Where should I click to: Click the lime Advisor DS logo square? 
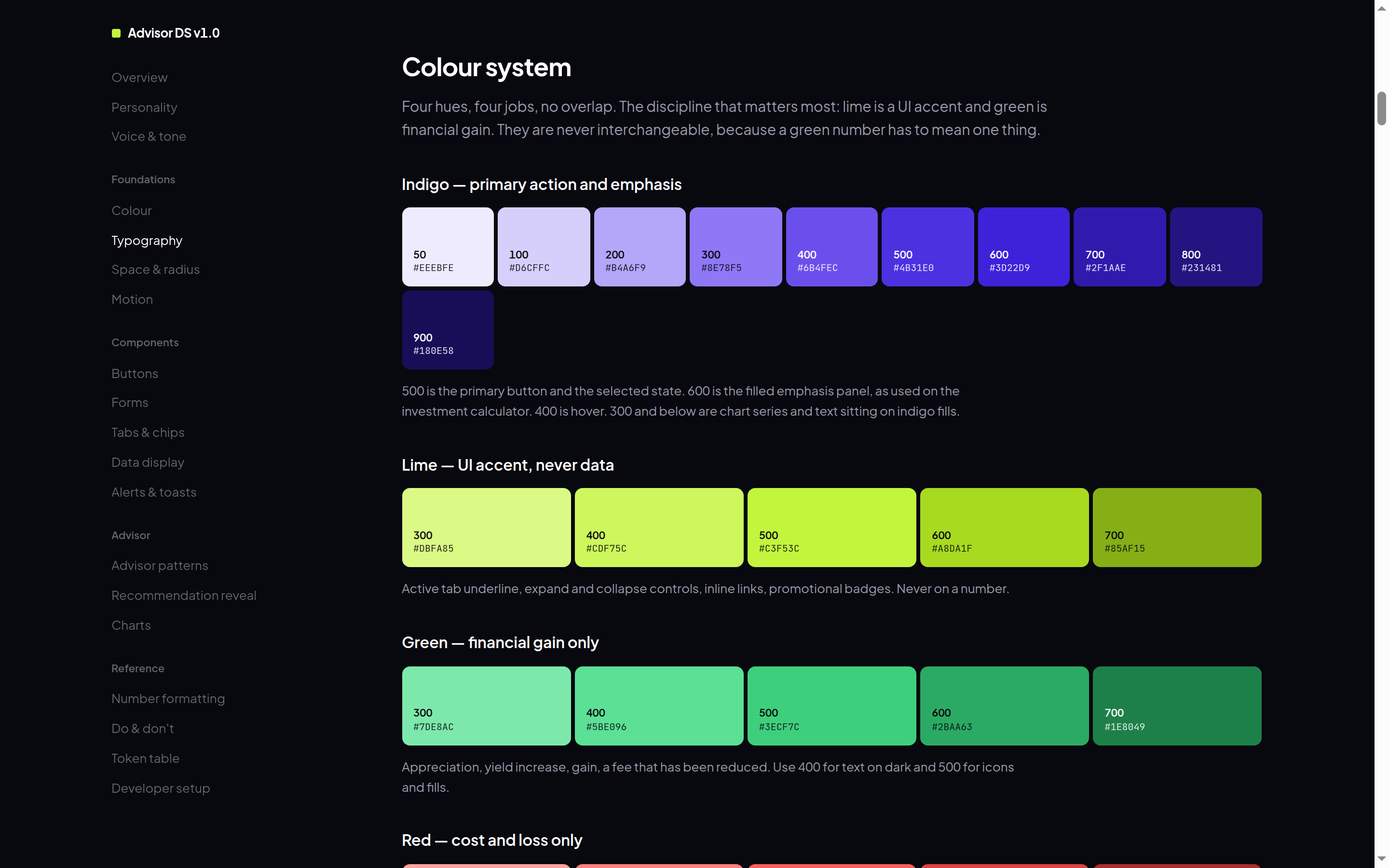tap(116, 33)
